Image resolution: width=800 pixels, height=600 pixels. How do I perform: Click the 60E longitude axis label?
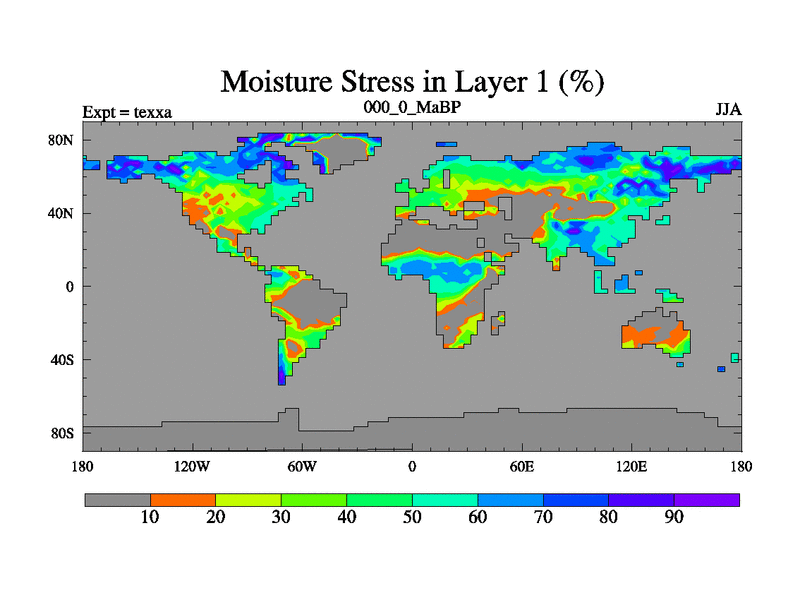(x=522, y=466)
